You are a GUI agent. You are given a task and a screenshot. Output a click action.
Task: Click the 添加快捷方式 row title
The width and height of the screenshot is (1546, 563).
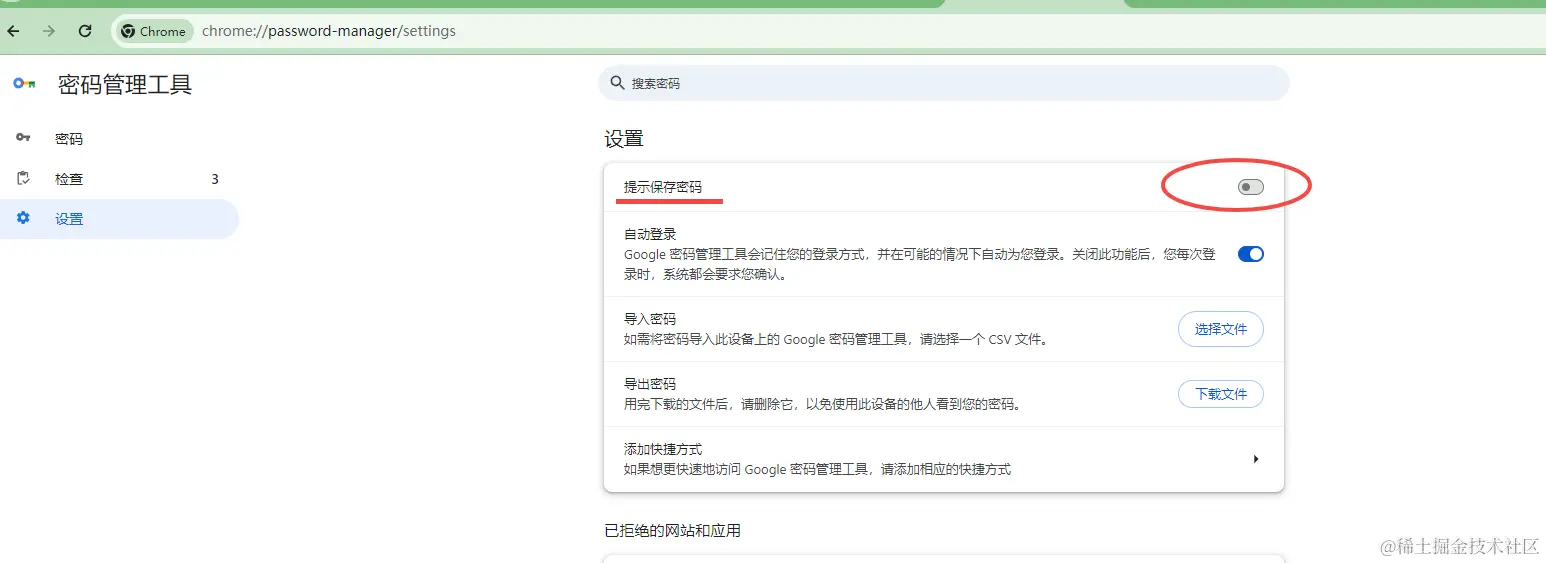point(663,449)
